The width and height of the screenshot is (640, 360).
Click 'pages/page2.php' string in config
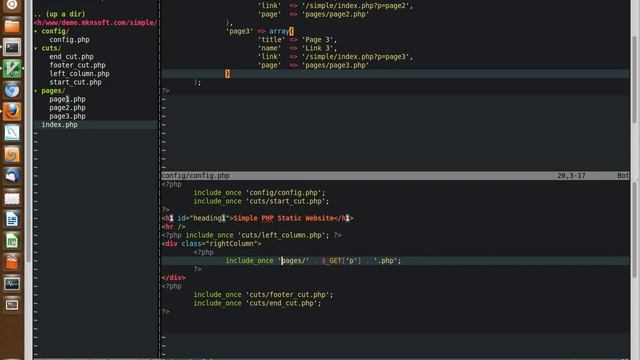coord(335,14)
